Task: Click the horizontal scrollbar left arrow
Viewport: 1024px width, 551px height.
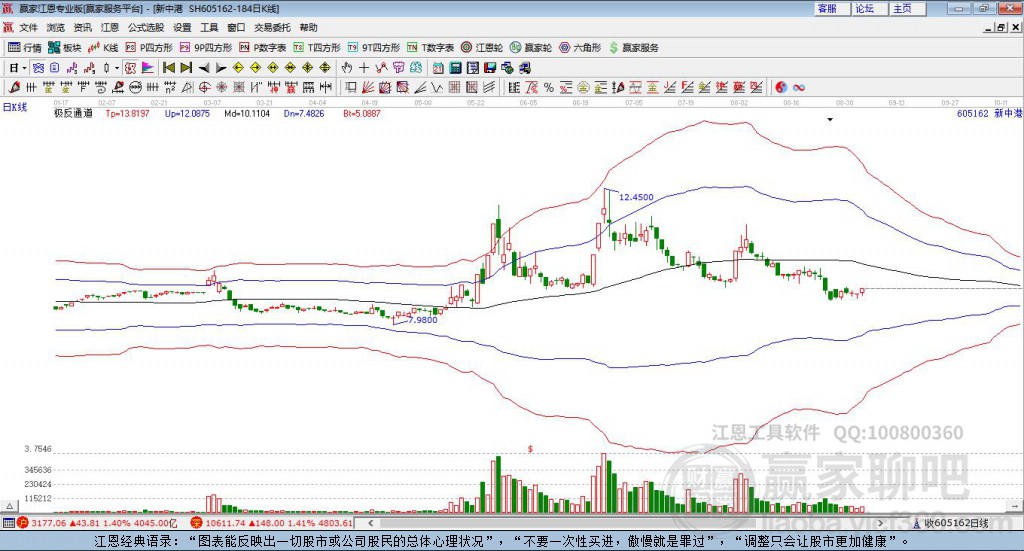Action: [370, 523]
